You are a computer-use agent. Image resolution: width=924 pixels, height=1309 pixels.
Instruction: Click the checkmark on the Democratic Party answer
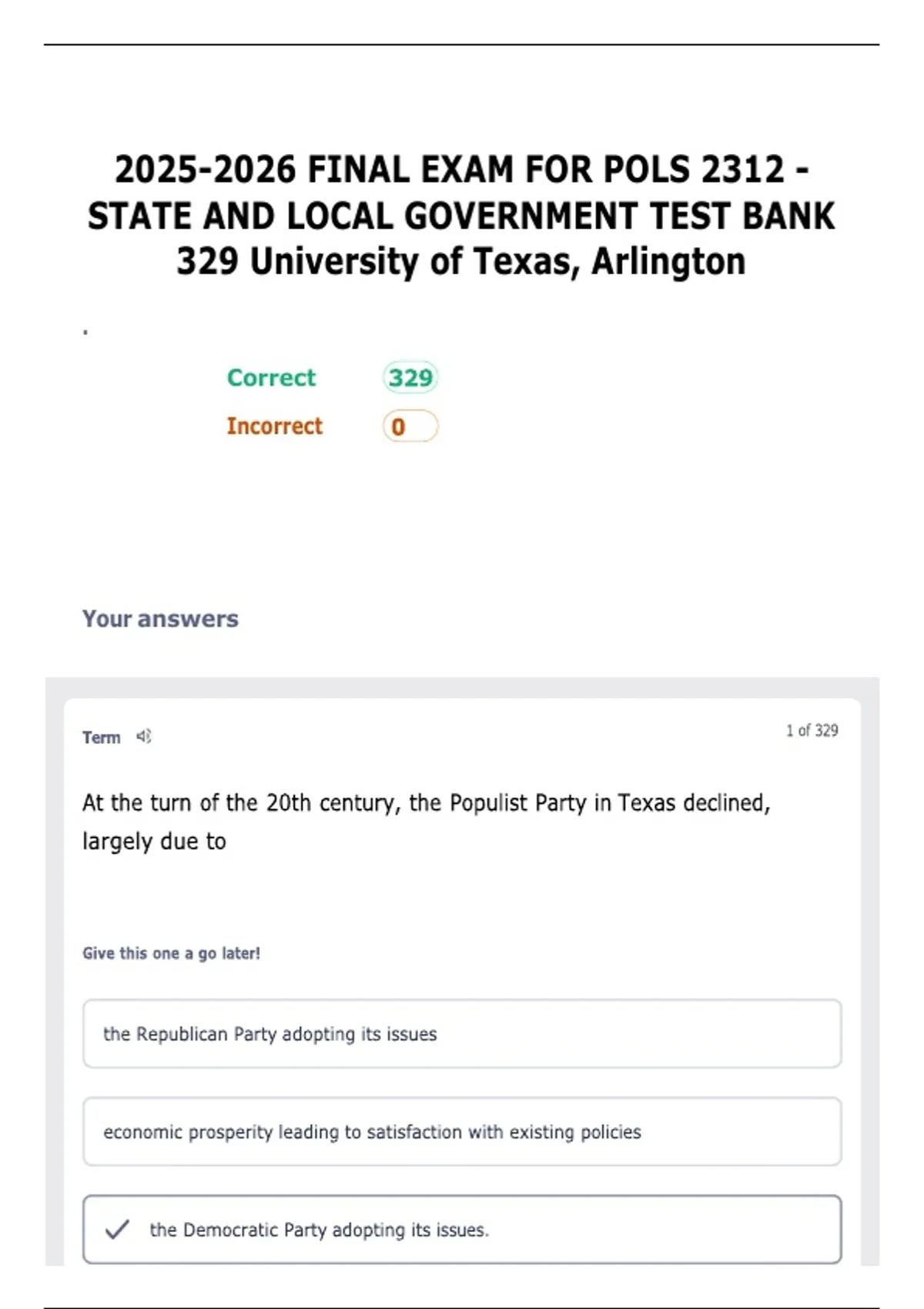[x=117, y=1229]
